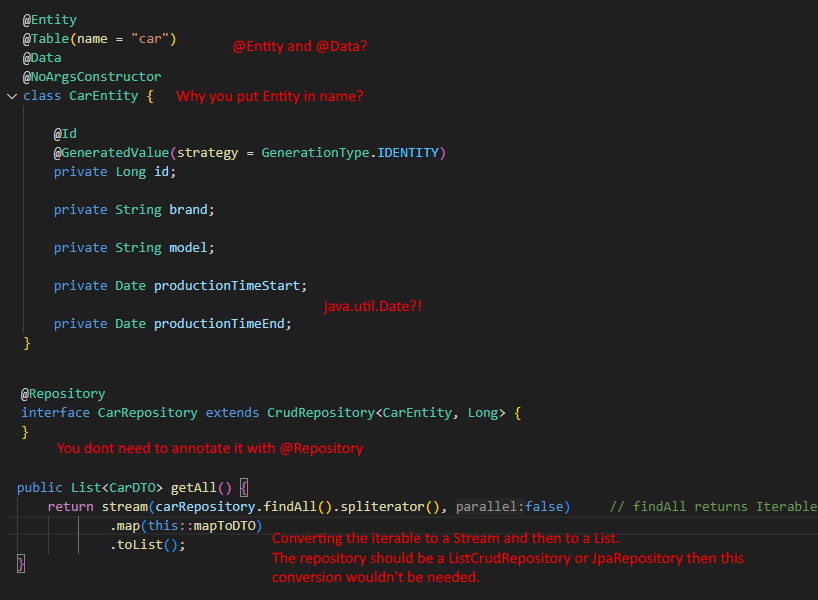Click the findAll returns Iterable comment
The image size is (818, 600).
(713, 507)
